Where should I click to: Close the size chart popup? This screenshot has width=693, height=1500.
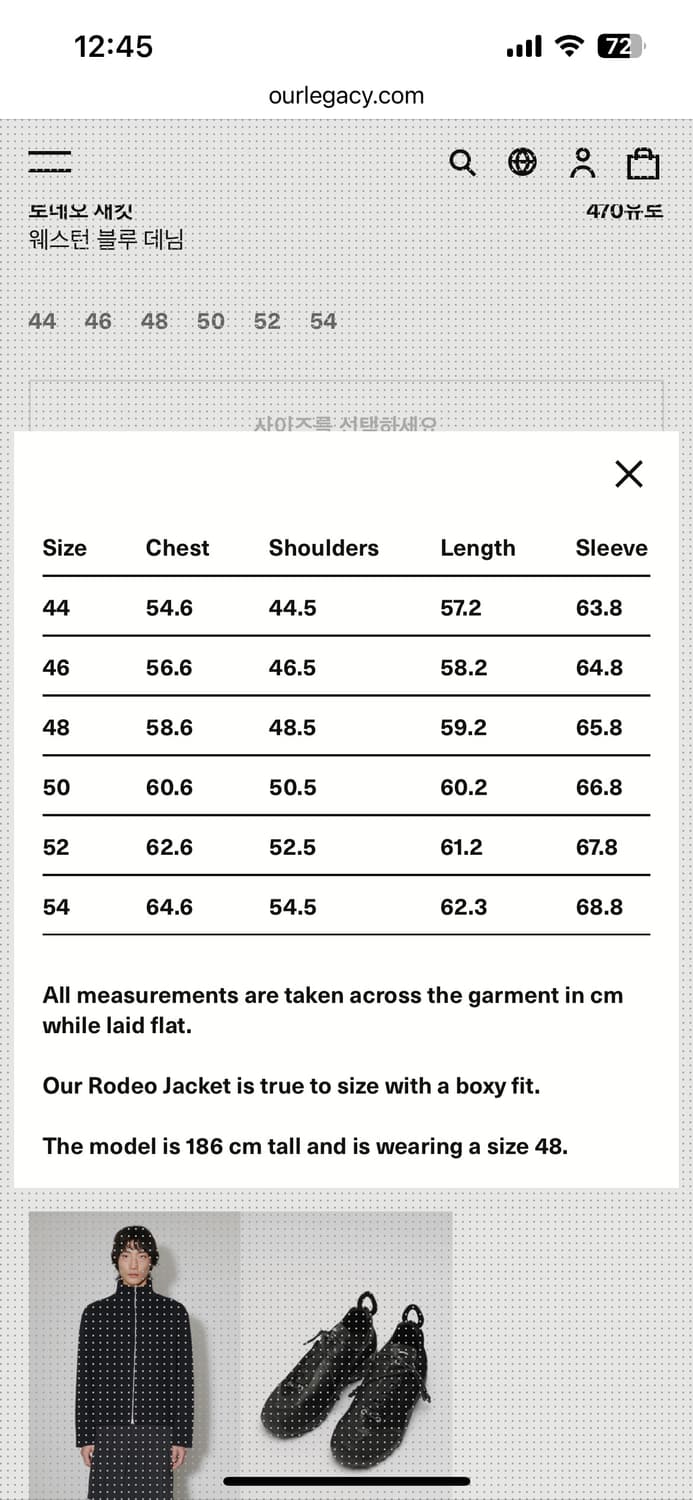point(629,474)
